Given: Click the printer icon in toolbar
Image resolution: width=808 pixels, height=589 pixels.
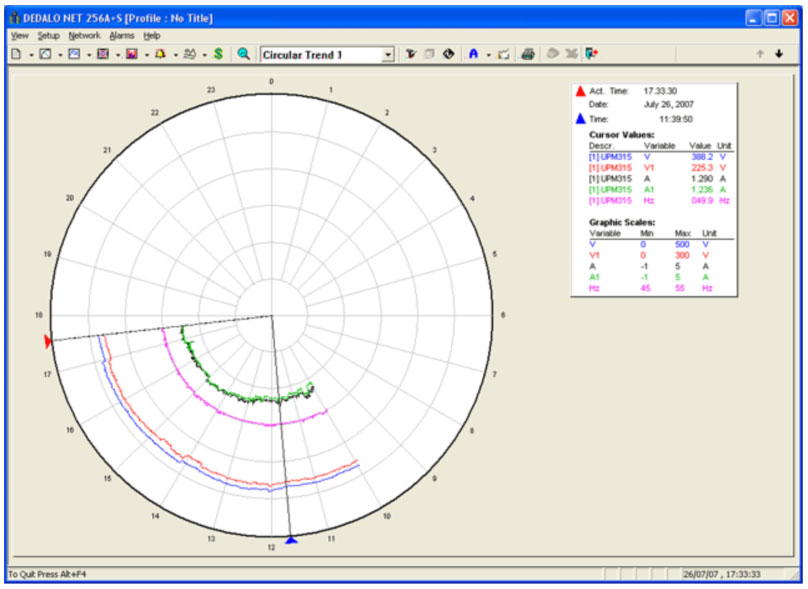Looking at the screenshot, I should (x=527, y=54).
